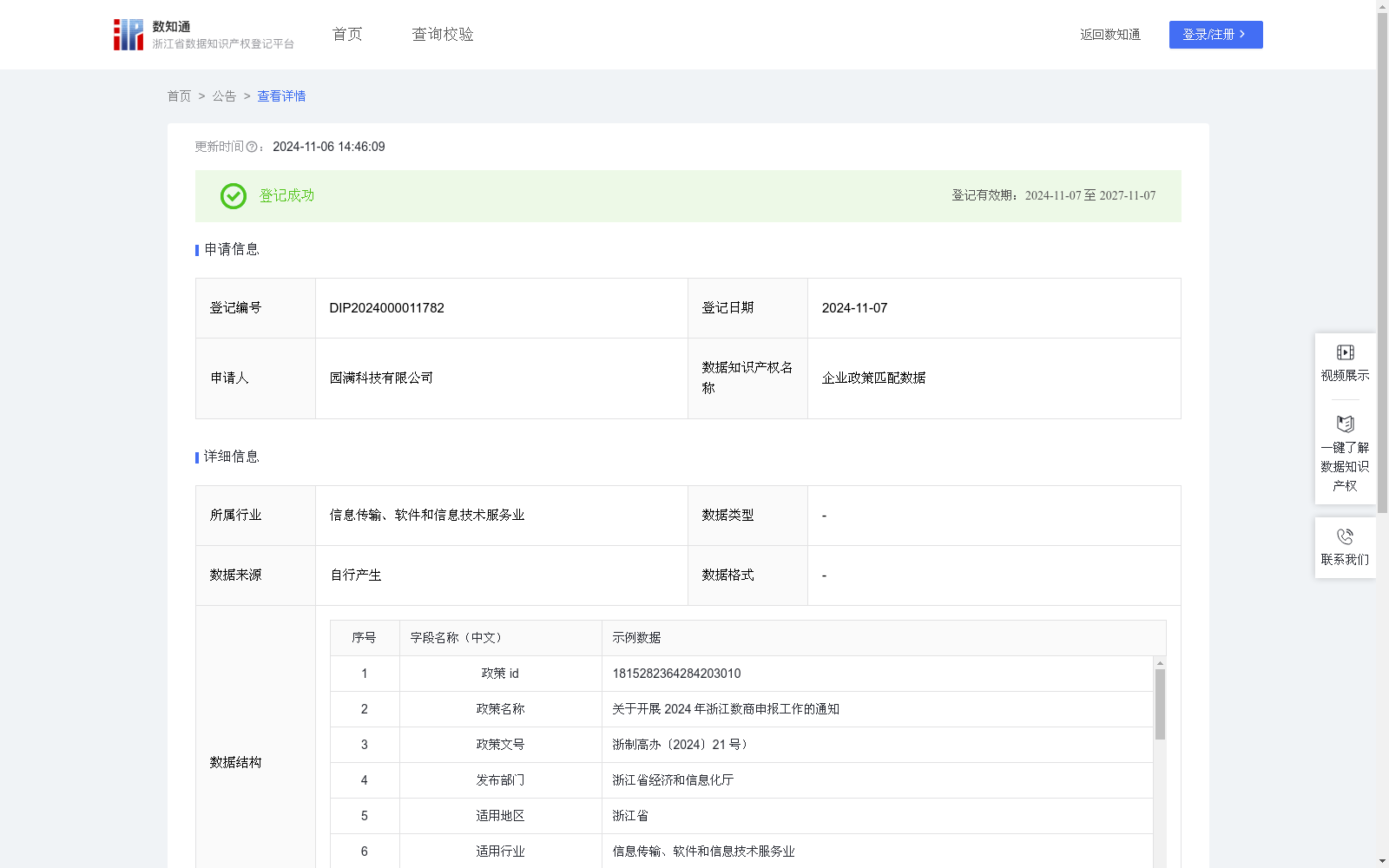1389x868 pixels.
Task: Open the 视频展示 video icon
Action: (1345, 352)
